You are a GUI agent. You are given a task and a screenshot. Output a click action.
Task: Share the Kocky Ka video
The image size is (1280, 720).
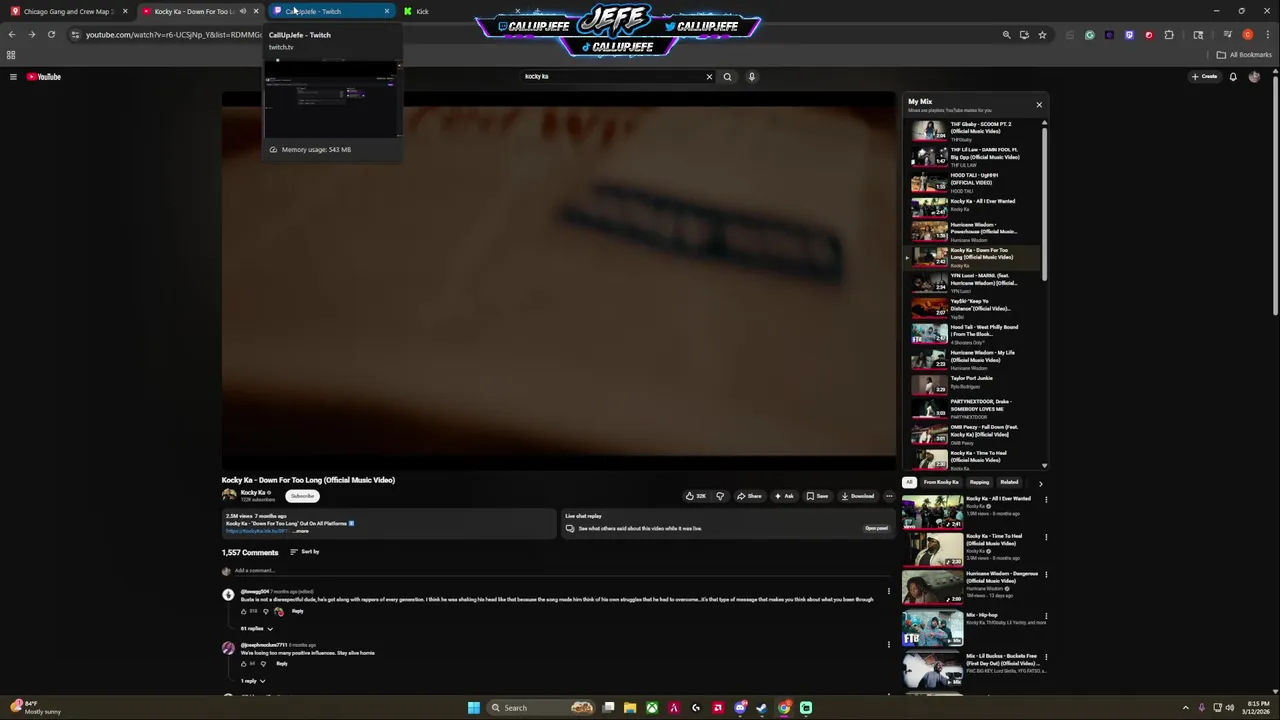pos(749,496)
